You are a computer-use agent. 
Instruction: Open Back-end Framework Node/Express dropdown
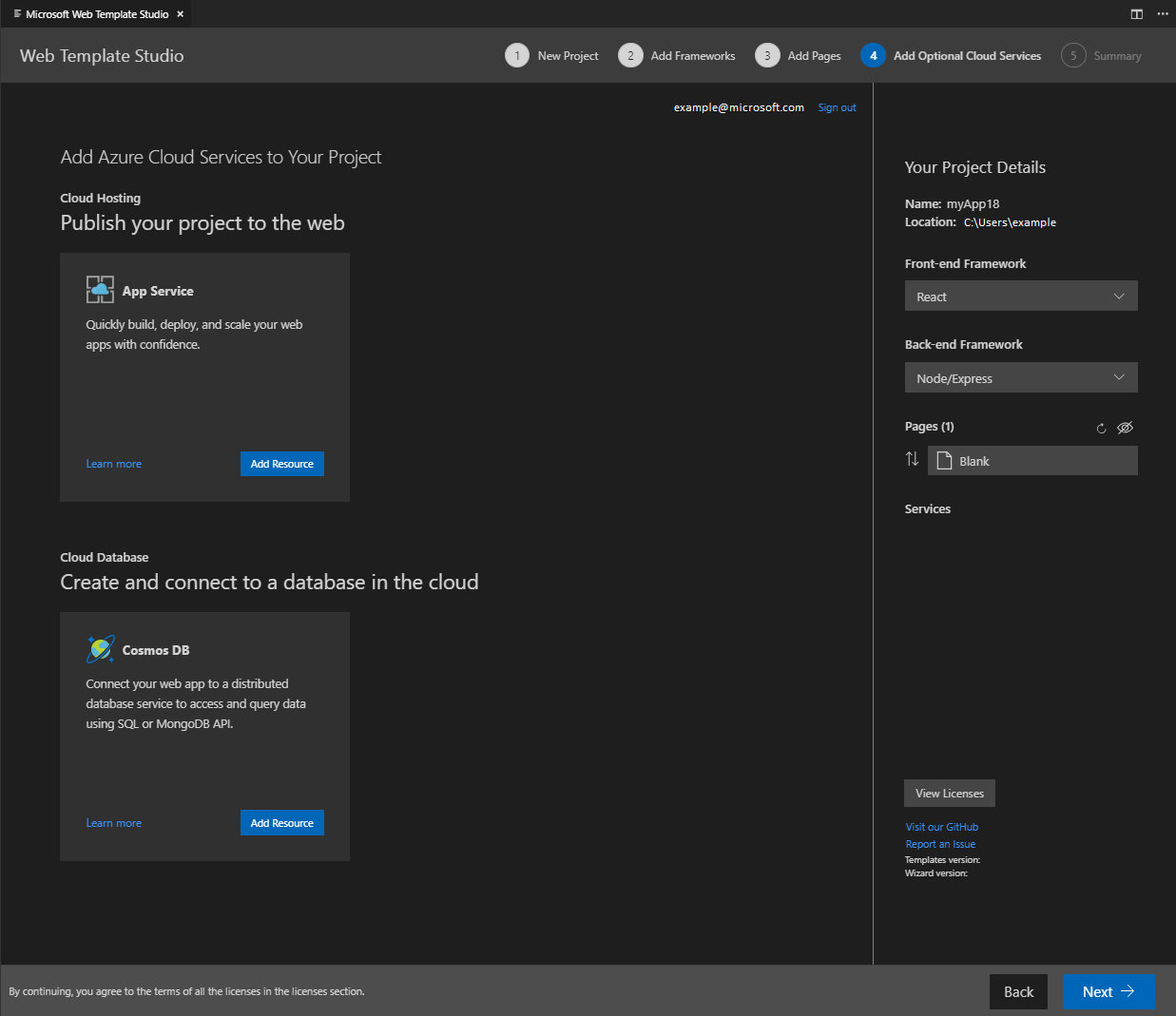point(1021,377)
